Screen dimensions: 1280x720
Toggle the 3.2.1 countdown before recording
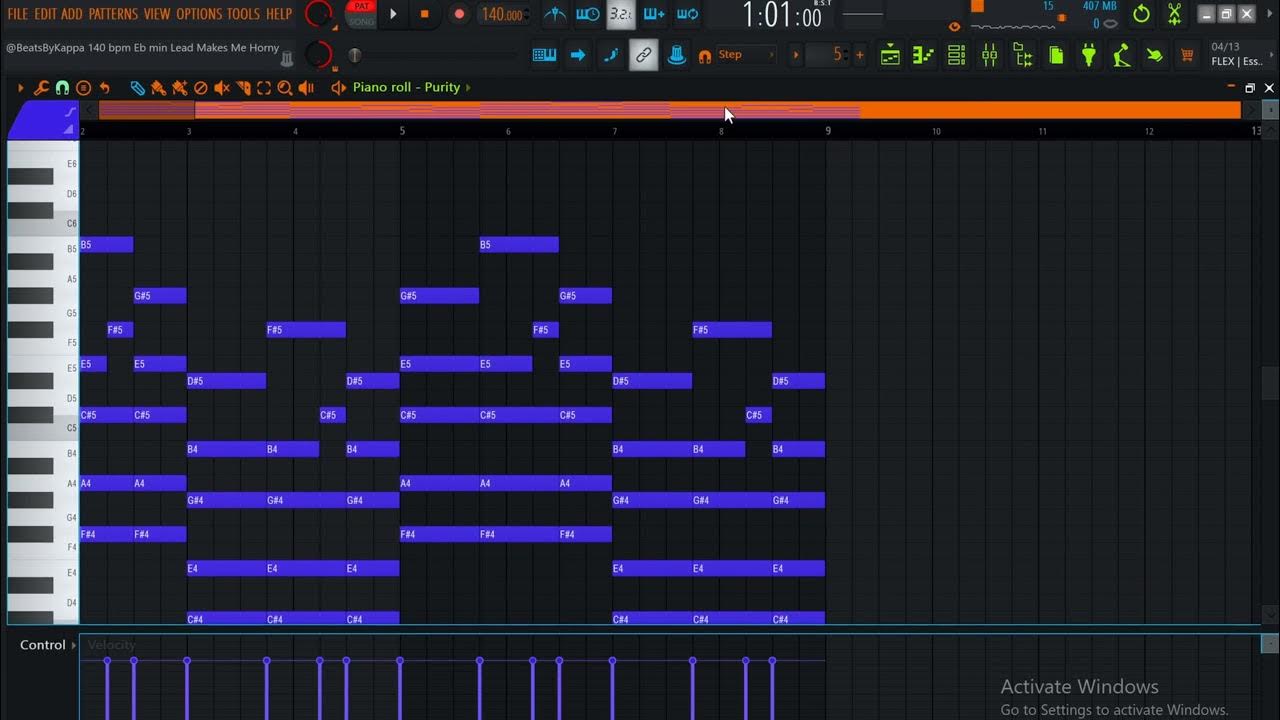[621, 14]
